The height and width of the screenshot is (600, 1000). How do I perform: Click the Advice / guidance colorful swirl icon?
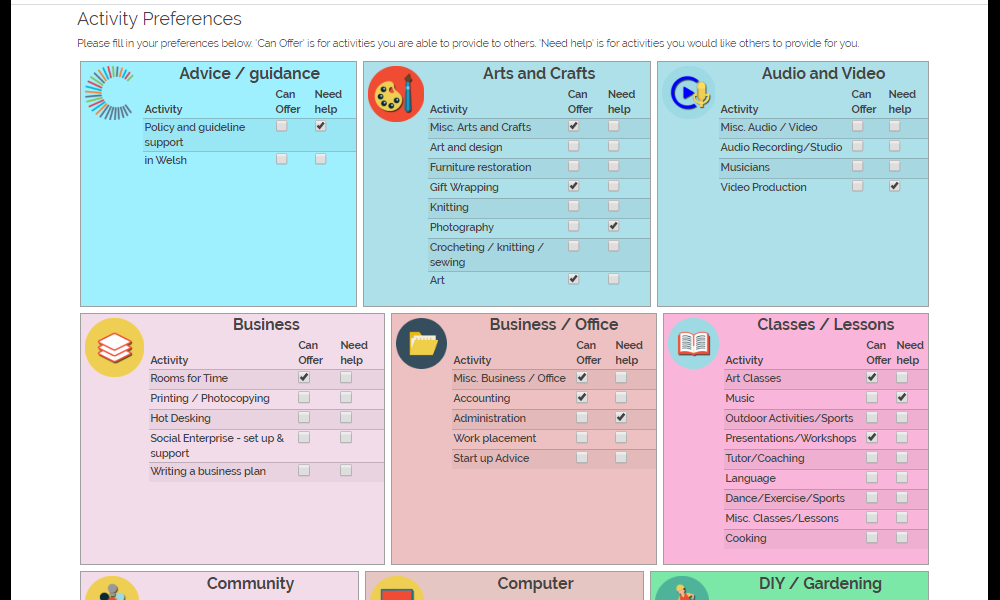point(110,93)
